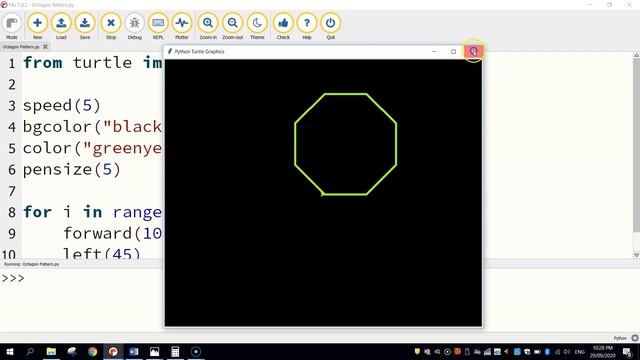Click the forward(10...) line of code
The image size is (640, 360).
[x=113, y=233]
